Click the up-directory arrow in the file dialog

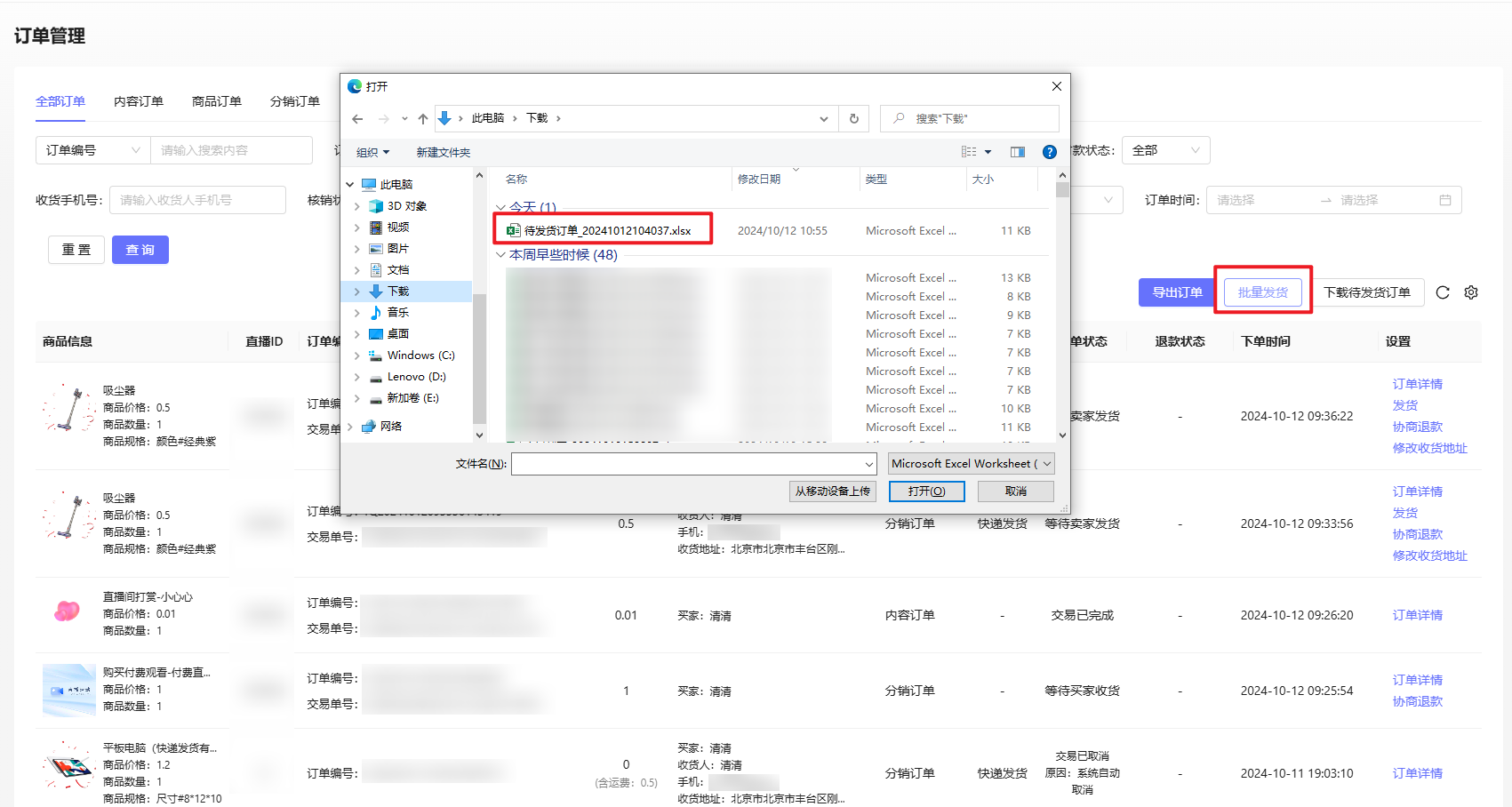[x=423, y=118]
